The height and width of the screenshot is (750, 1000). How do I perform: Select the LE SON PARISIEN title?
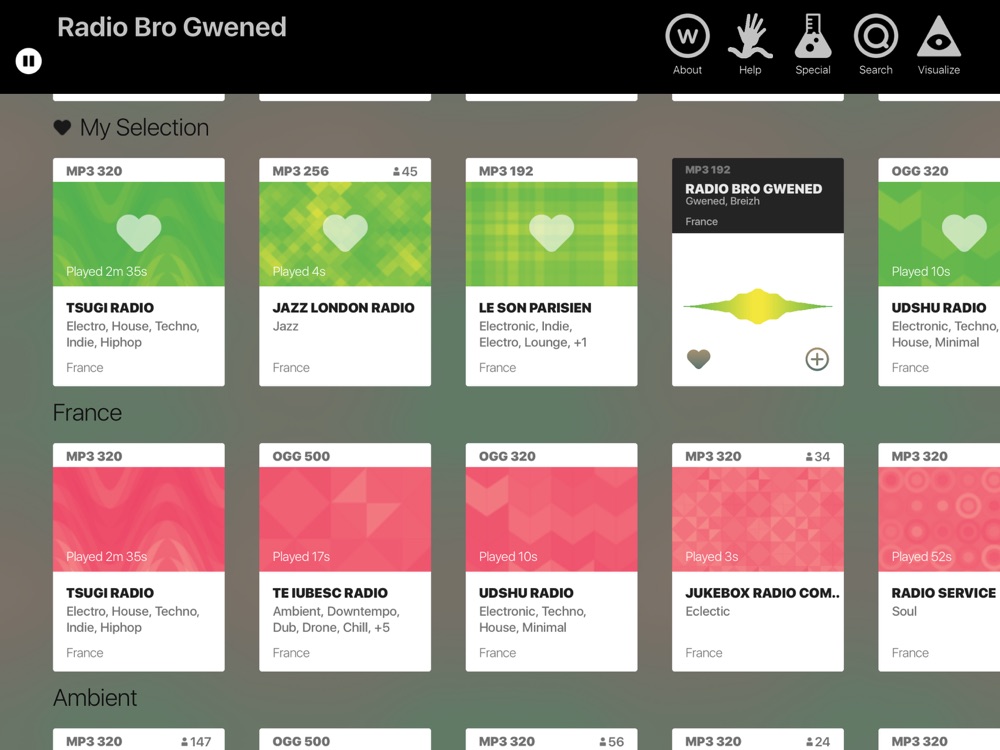pyautogui.click(x=535, y=307)
